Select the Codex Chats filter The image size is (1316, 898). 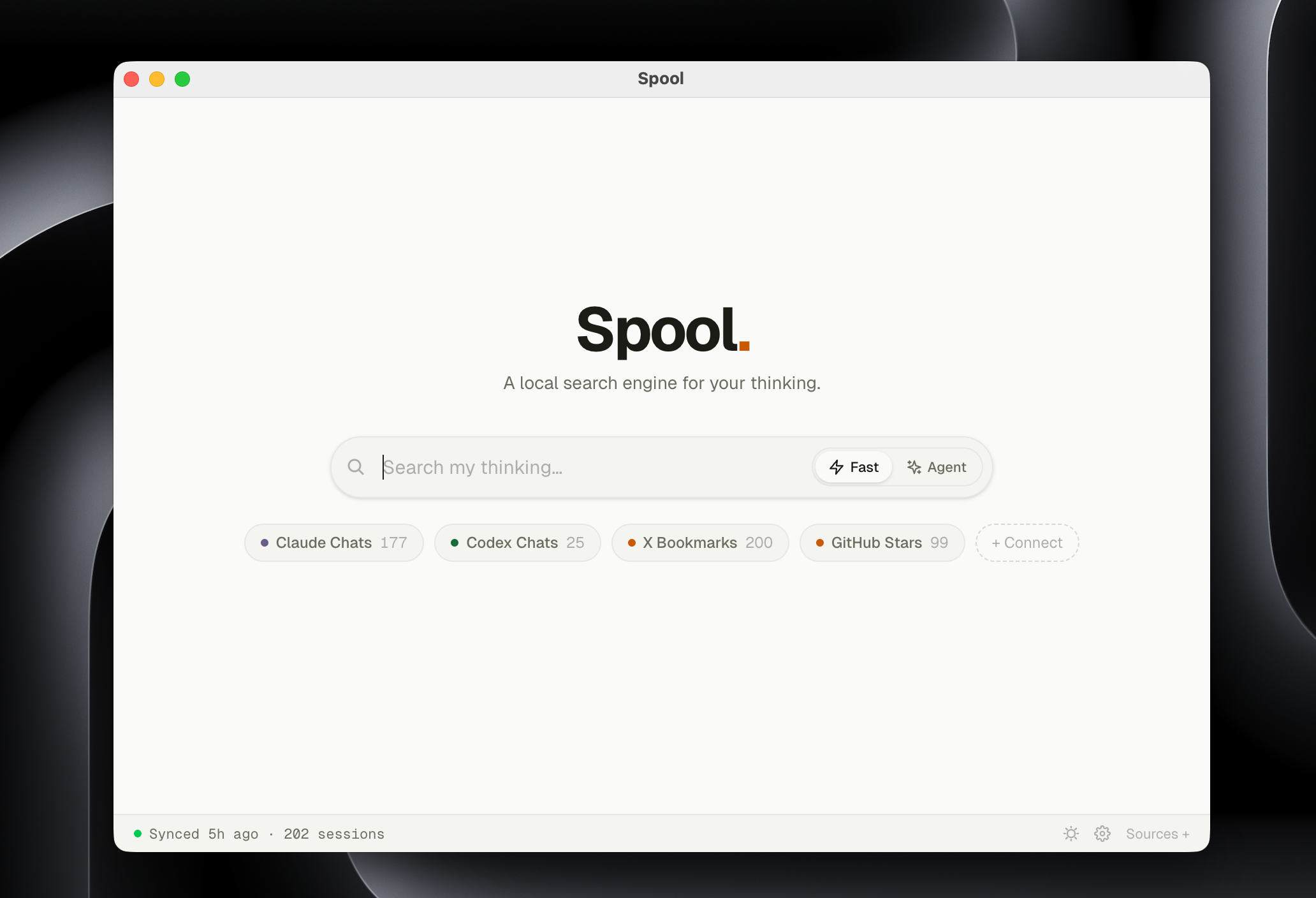pyautogui.click(x=518, y=543)
